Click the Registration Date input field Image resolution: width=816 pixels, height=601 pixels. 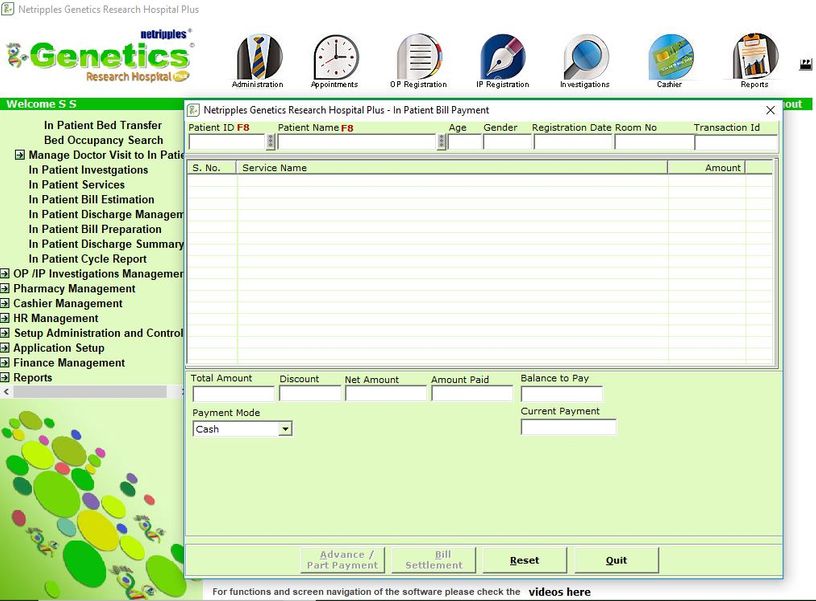click(x=573, y=142)
